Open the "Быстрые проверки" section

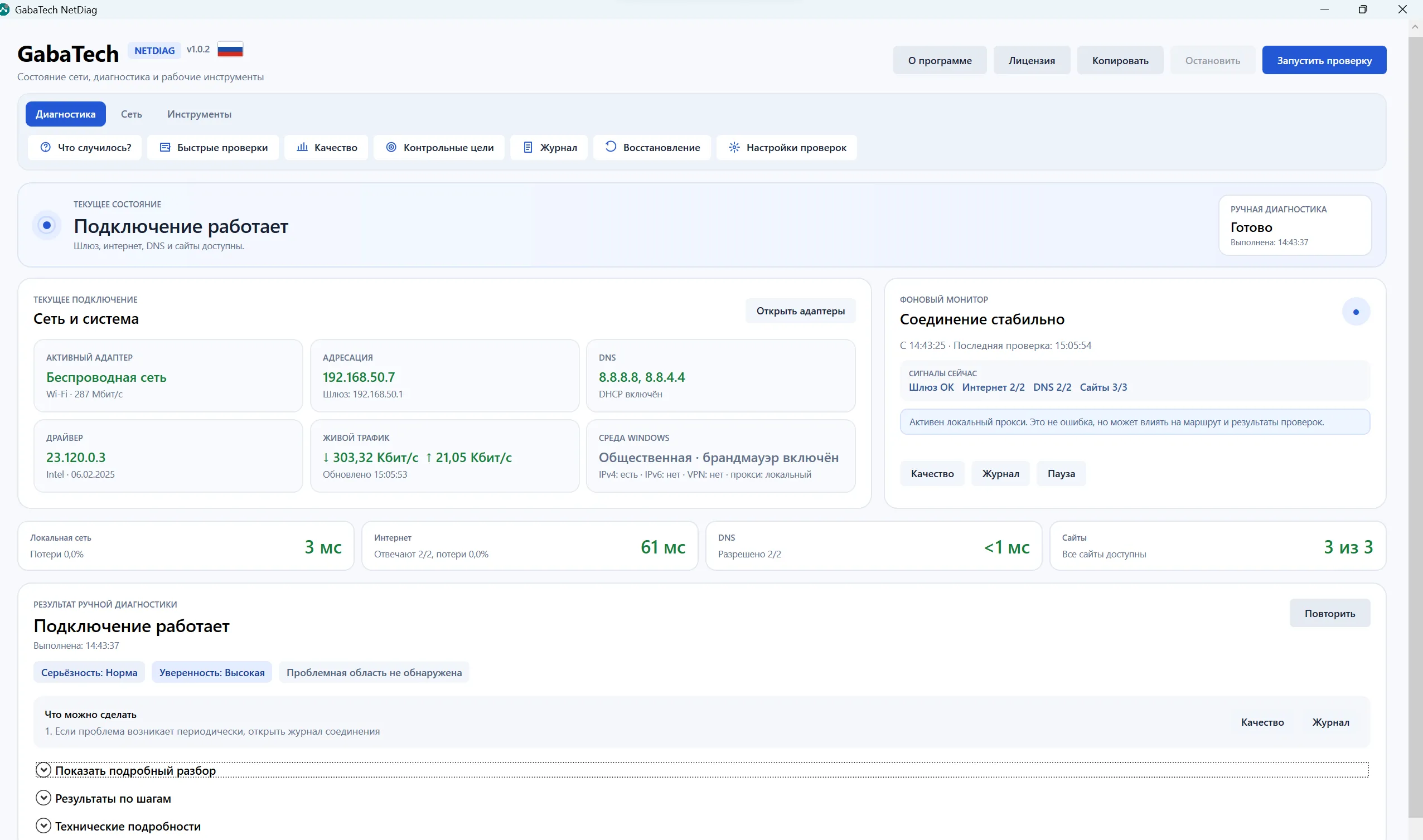(213, 147)
